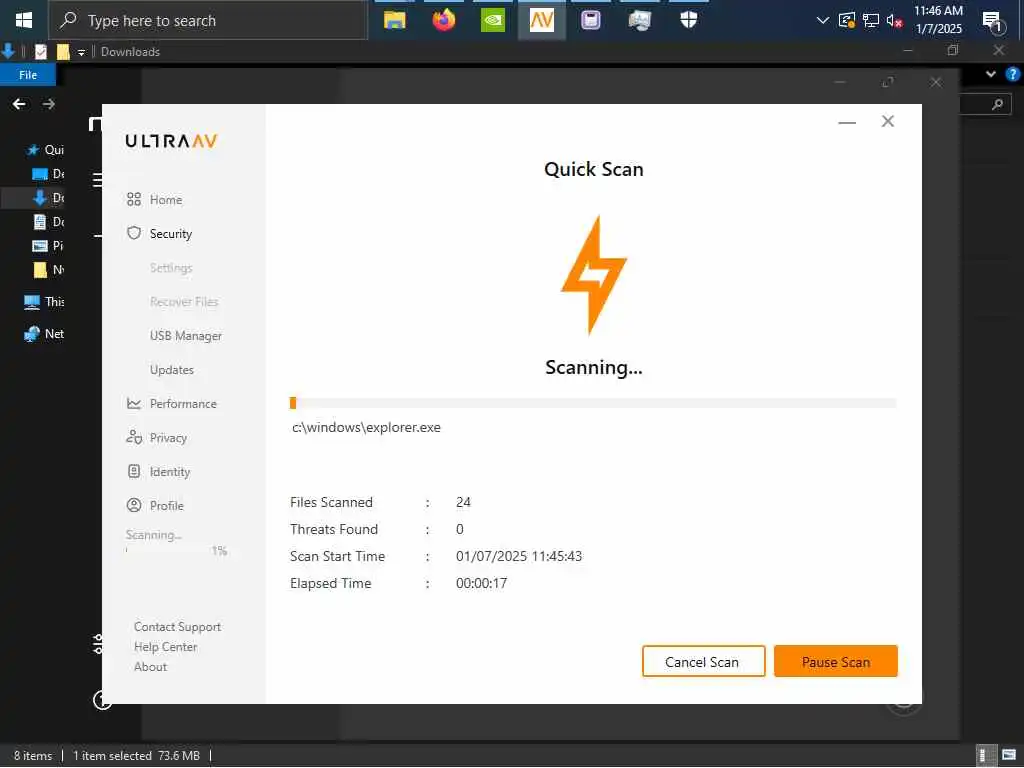Click the scan progress bar
1024x768 pixels.
coord(593,403)
